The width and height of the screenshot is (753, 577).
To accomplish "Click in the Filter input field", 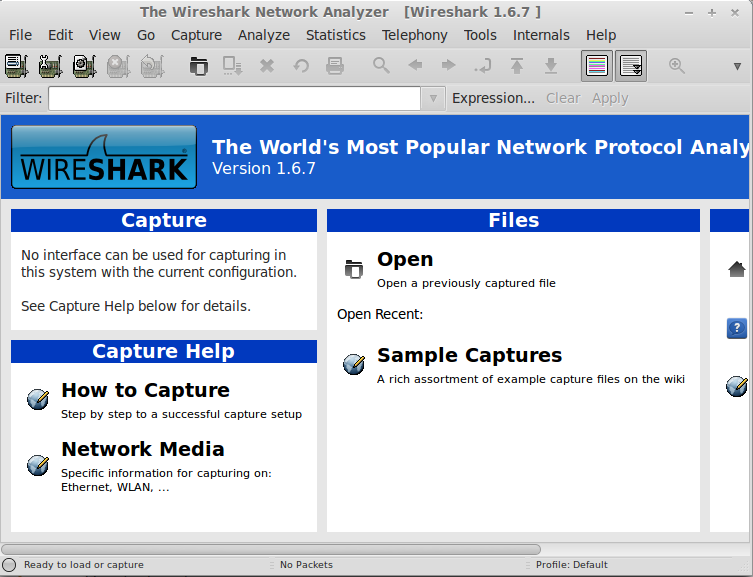I will click(234, 98).
